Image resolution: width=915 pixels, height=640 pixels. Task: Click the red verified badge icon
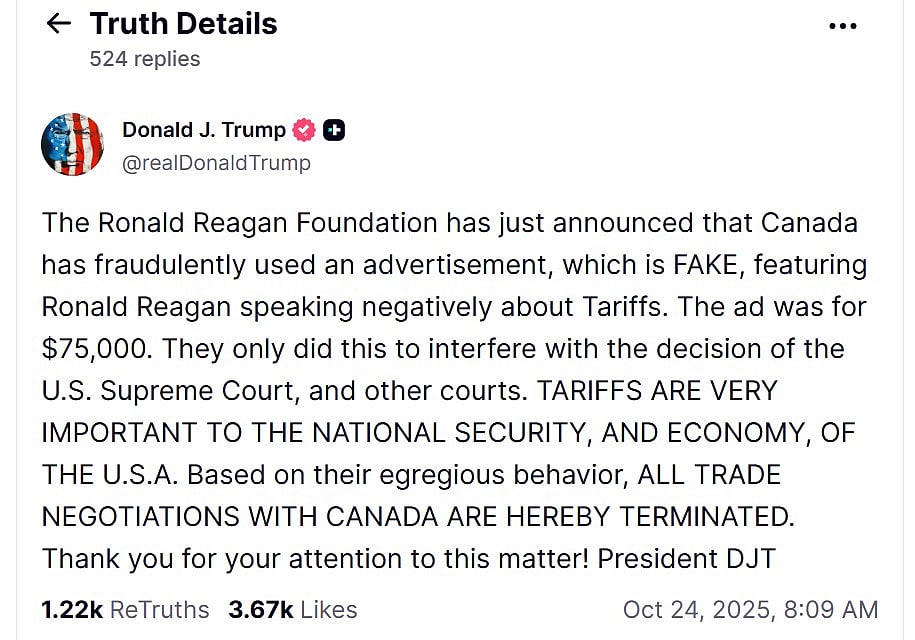[304, 130]
